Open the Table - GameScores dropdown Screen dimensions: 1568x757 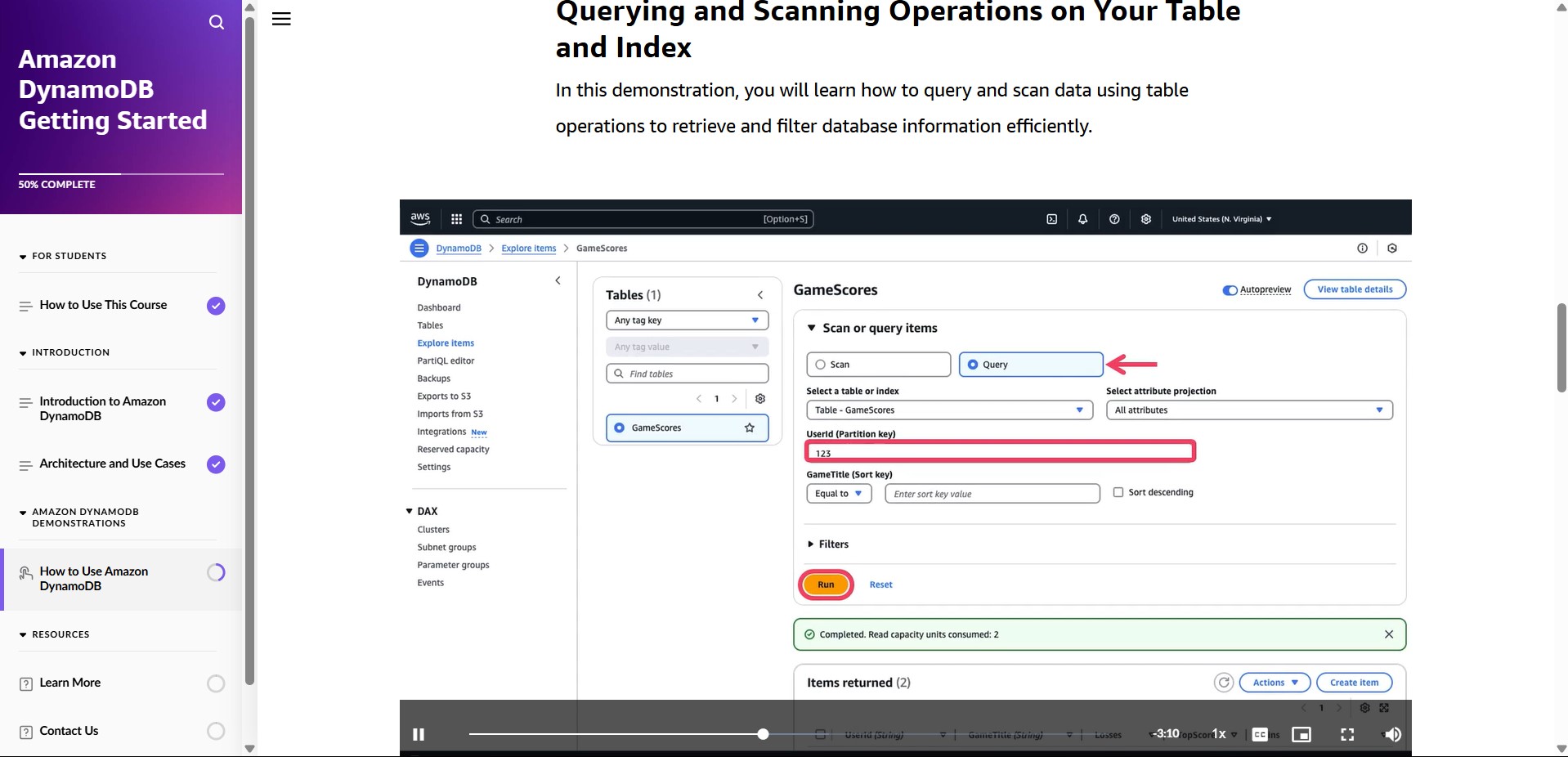[x=949, y=410]
